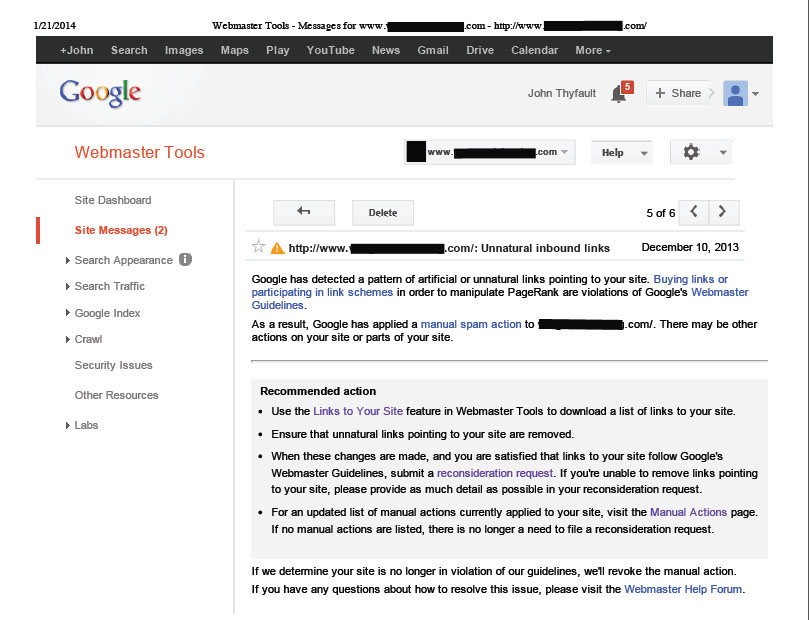809x620 pixels.
Task: Star the Unnatural inbound links message
Action: point(258,247)
